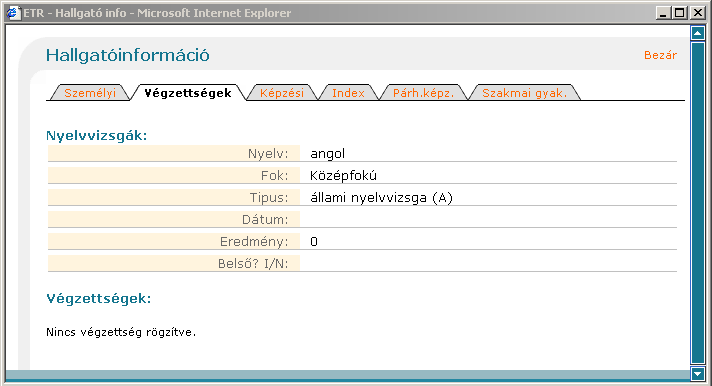
Task: Open the Szakmai gyak. tab
Action: tap(524, 93)
